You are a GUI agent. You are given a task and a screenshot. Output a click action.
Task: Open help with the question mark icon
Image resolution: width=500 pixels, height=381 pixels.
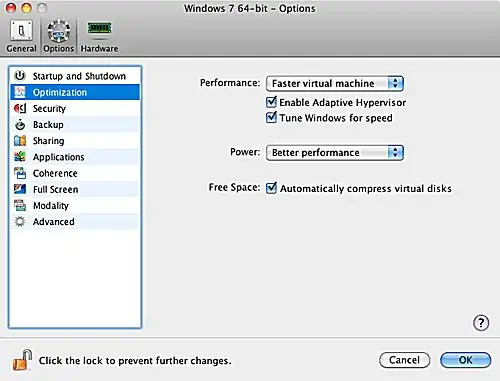(x=481, y=323)
